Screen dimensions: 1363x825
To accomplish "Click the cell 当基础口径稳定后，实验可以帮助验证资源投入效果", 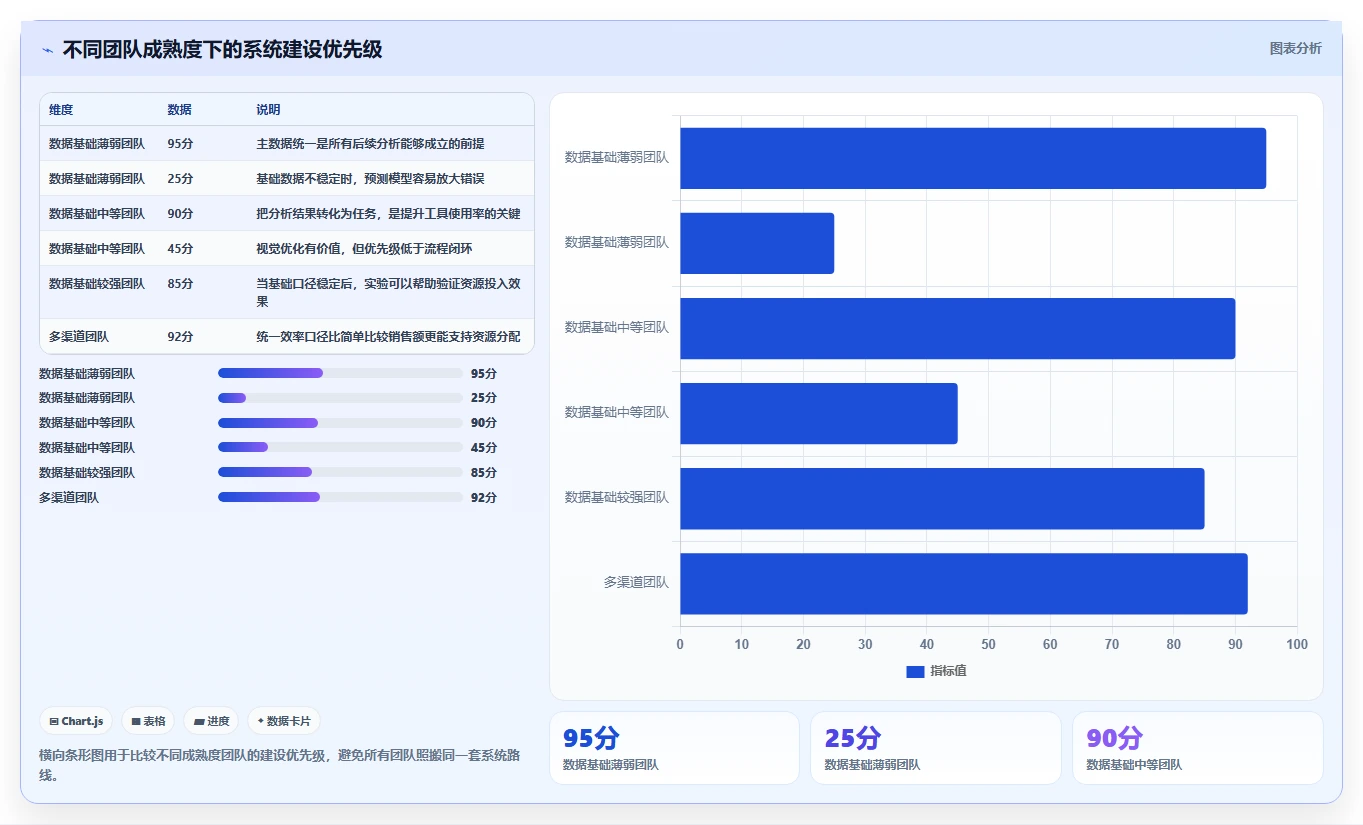I will [388, 292].
